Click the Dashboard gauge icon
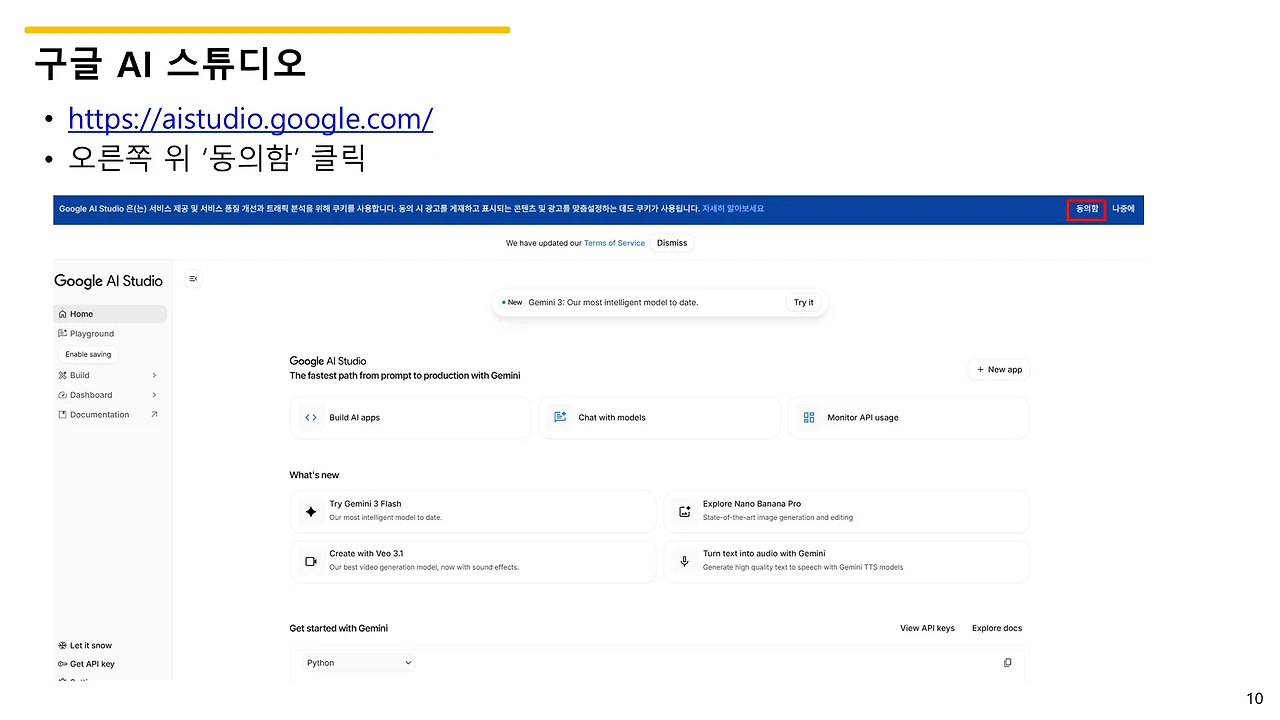The width and height of the screenshot is (1280, 720). click(62, 395)
